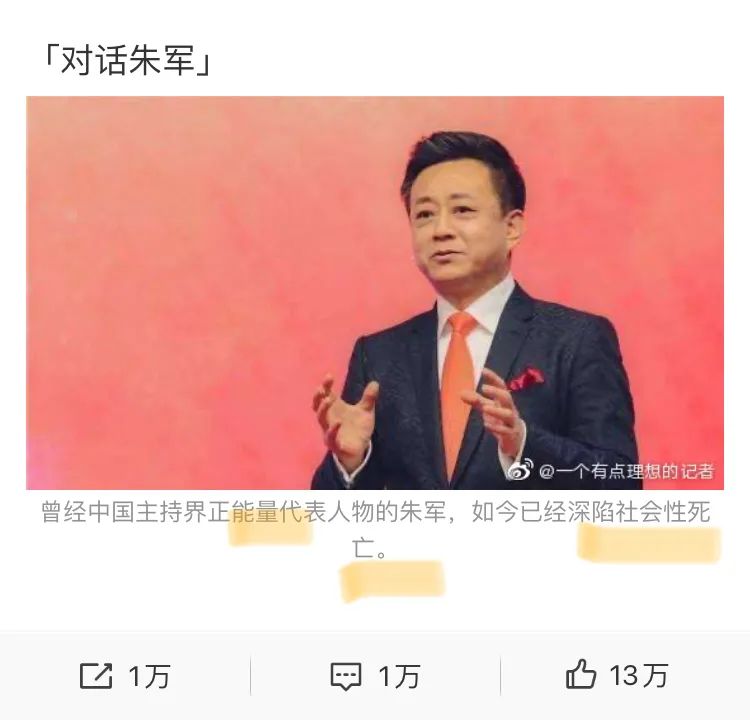The image size is (750, 720).
Task: Open the @一个有点理想的记者 watermark text
Action: 627,472
